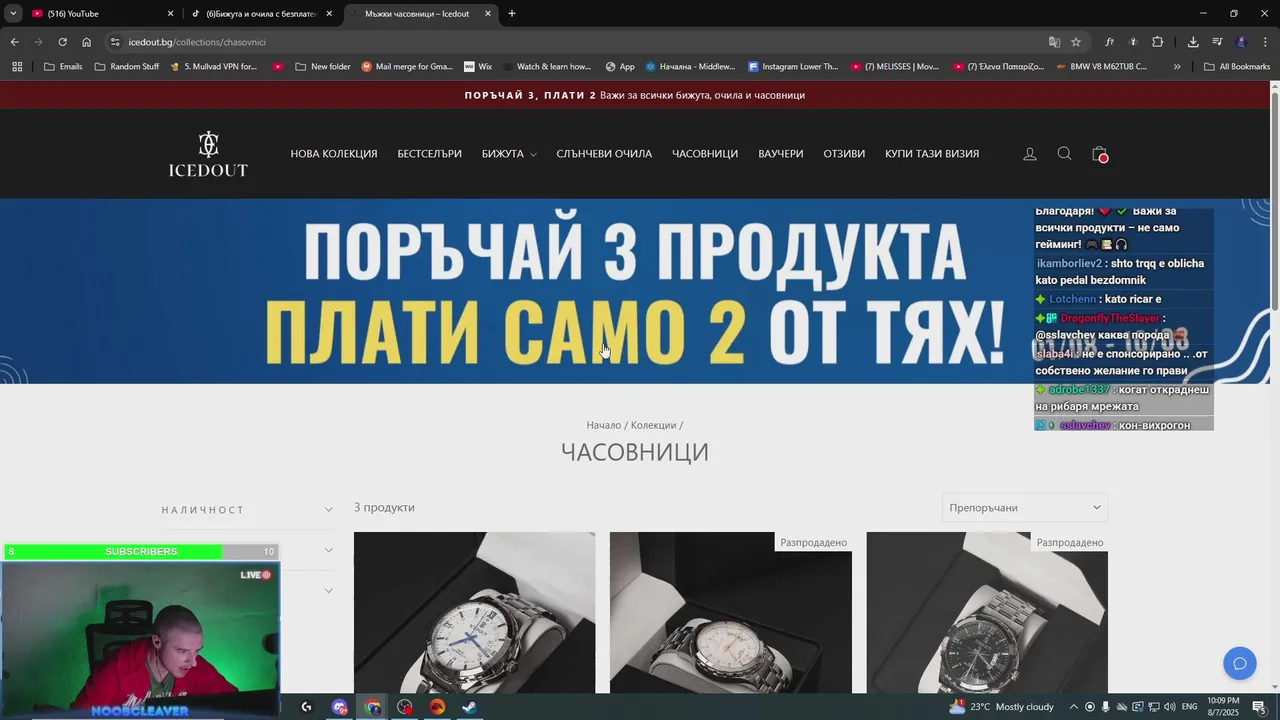Select ЧАСОВНИЦИ in the navigation bar
Screen dimensions: 1280x720
point(705,154)
